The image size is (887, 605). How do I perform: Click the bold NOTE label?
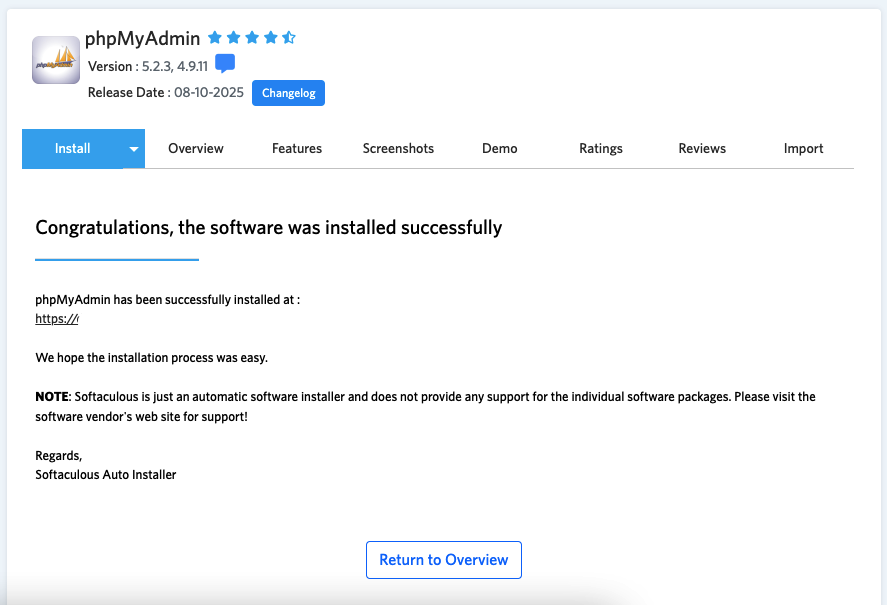[52, 397]
